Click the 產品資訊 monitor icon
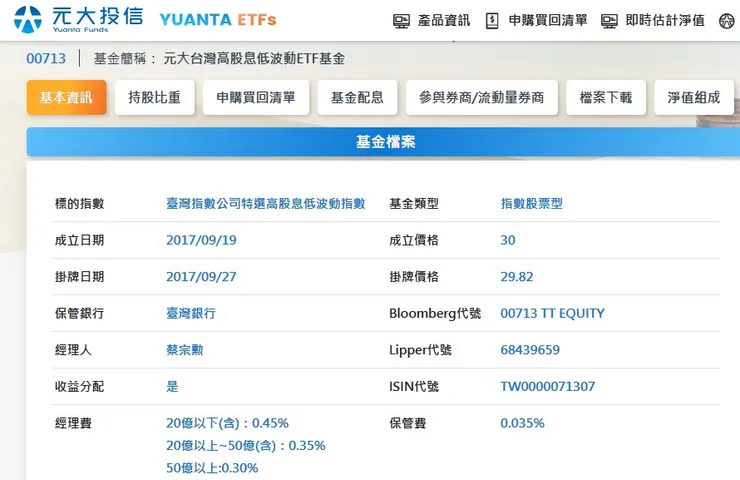Image resolution: width=740 pixels, height=480 pixels. coord(401,21)
